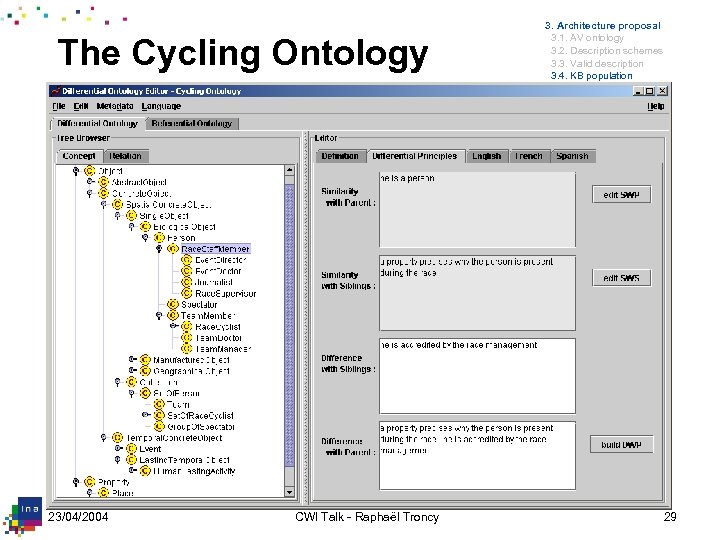This screenshot has height=540, width=720.
Task: Click the concept icon beside Event
Action: point(131,449)
